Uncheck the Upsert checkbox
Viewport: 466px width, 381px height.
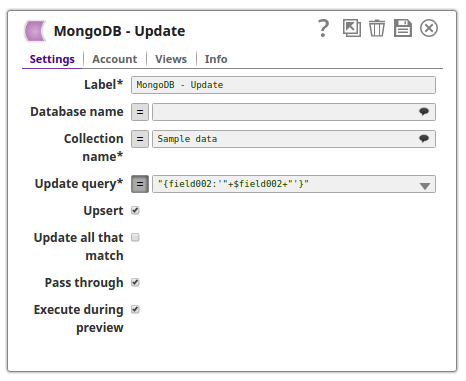click(135, 211)
